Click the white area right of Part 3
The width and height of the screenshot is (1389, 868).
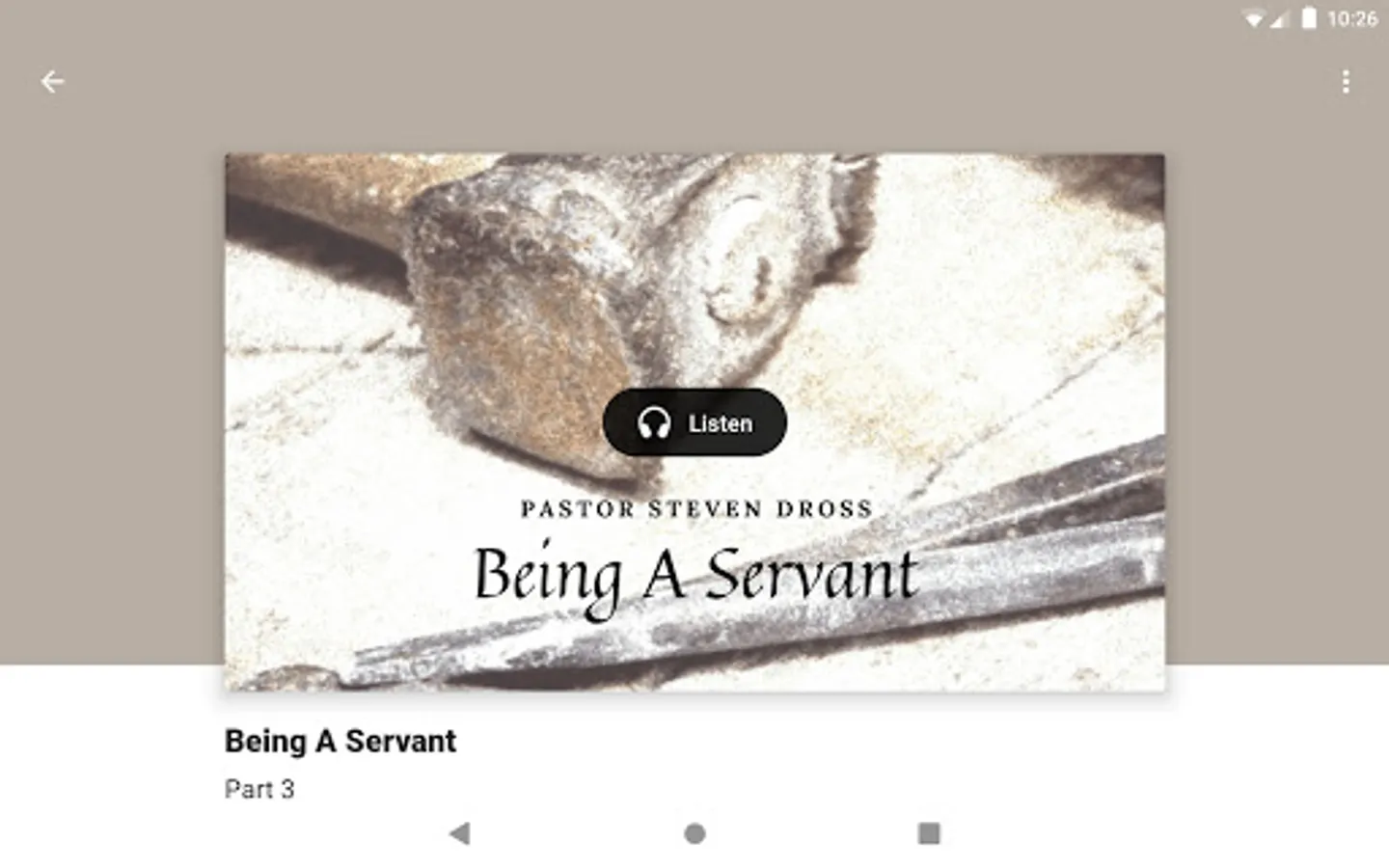coord(772,789)
